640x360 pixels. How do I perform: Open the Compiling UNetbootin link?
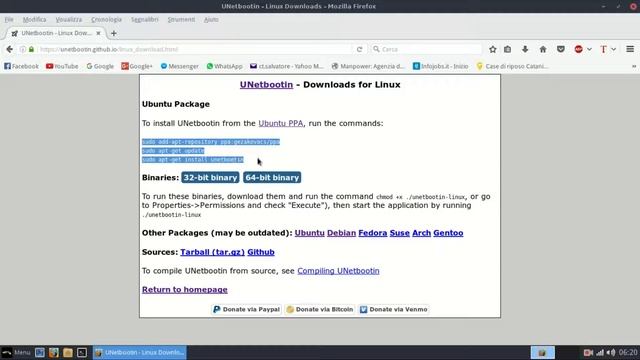click(338, 271)
